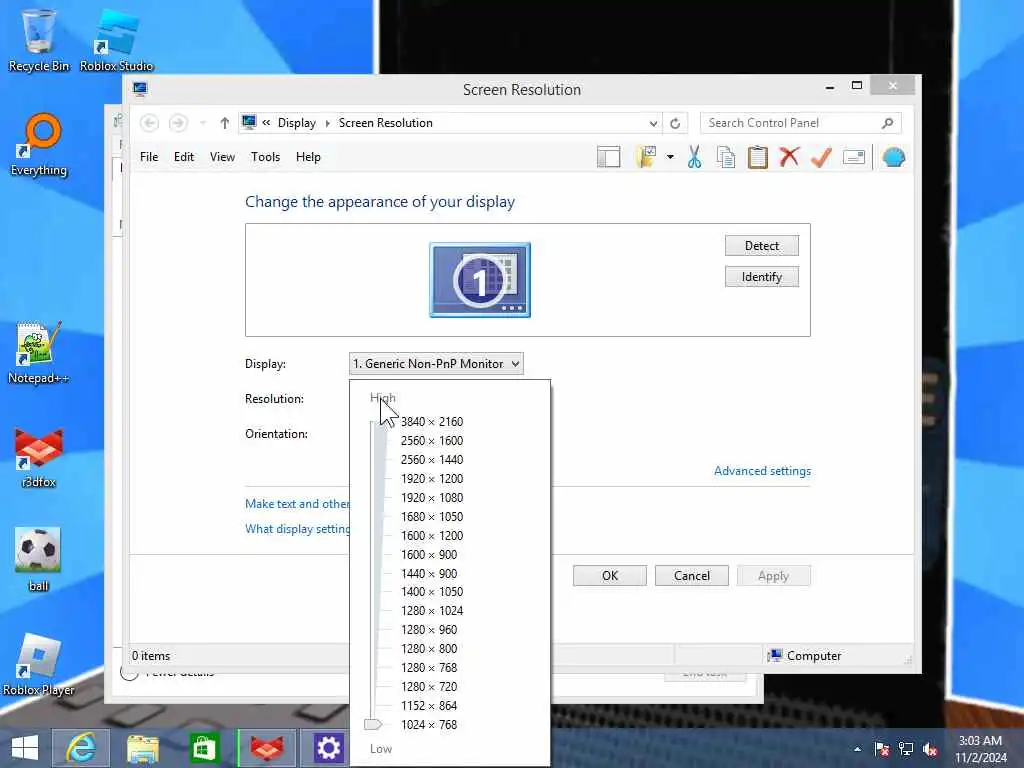Open the address bar history dropdown
Image resolution: width=1024 pixels, height=768 pixels.
[653, 123]
